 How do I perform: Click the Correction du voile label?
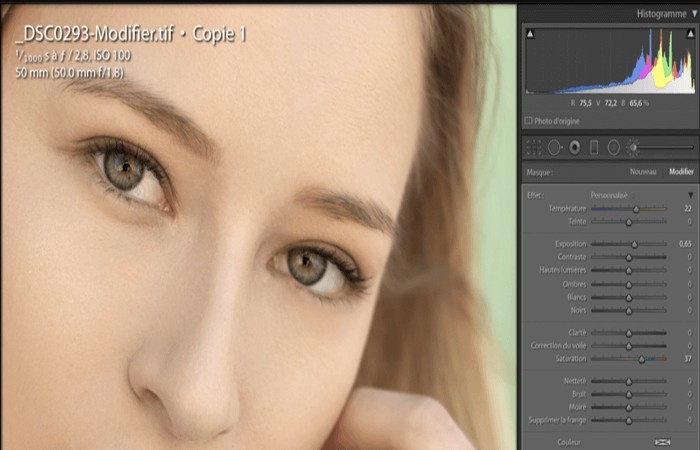coord(558,346)
